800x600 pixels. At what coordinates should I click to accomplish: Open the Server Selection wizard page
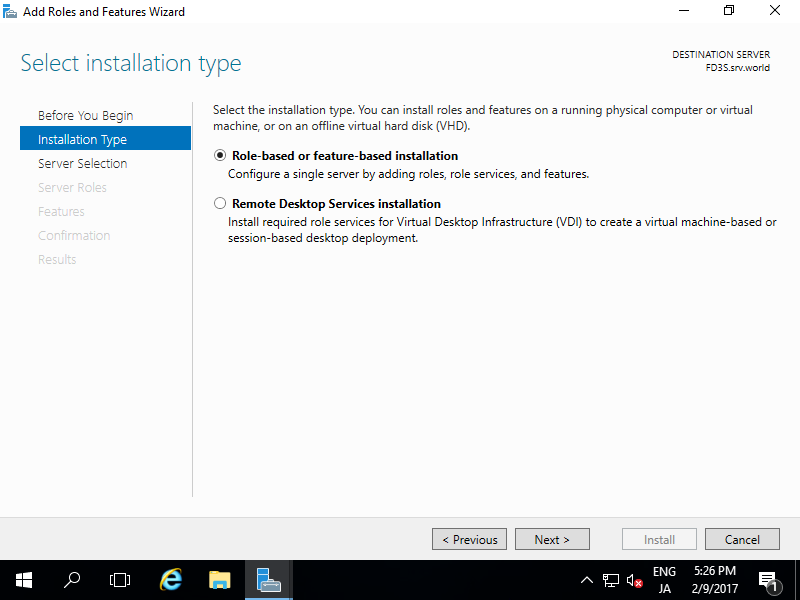point(82,163)
